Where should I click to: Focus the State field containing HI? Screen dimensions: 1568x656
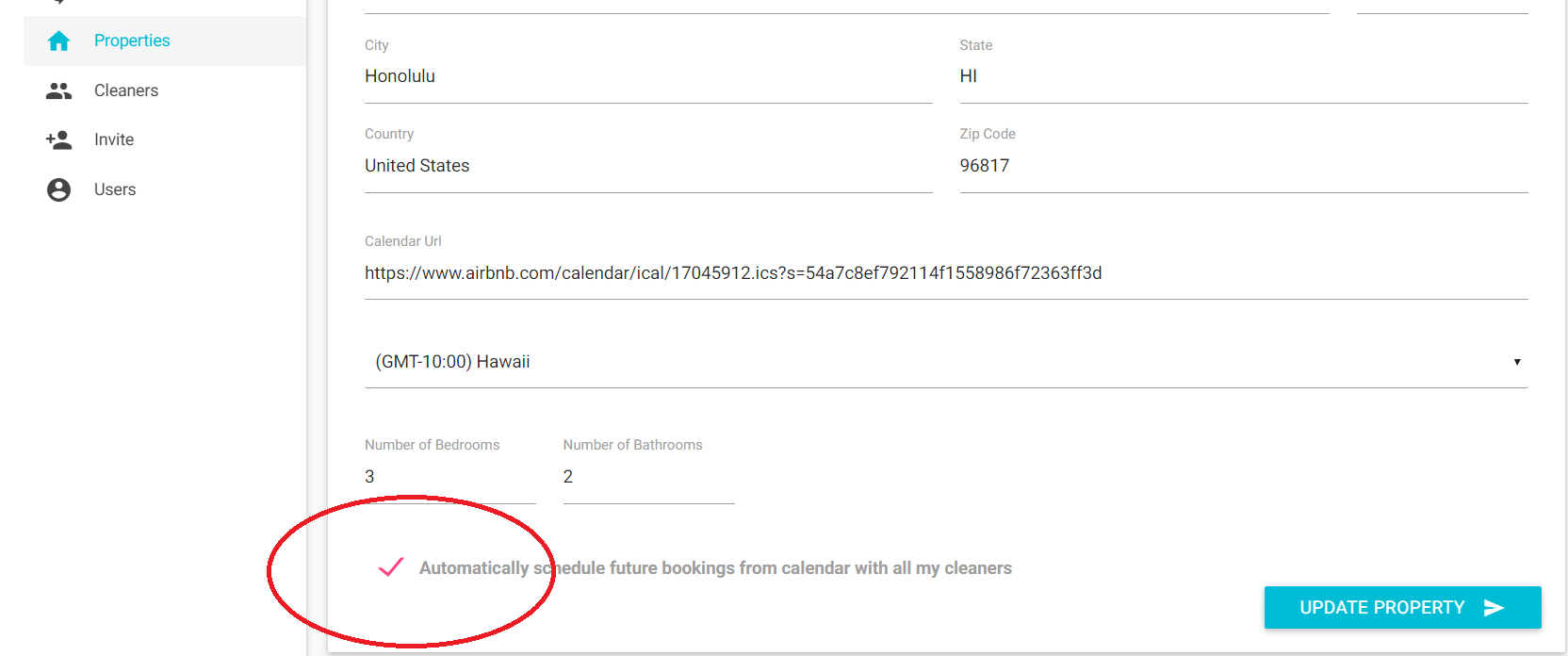(x=1244, y=76)
